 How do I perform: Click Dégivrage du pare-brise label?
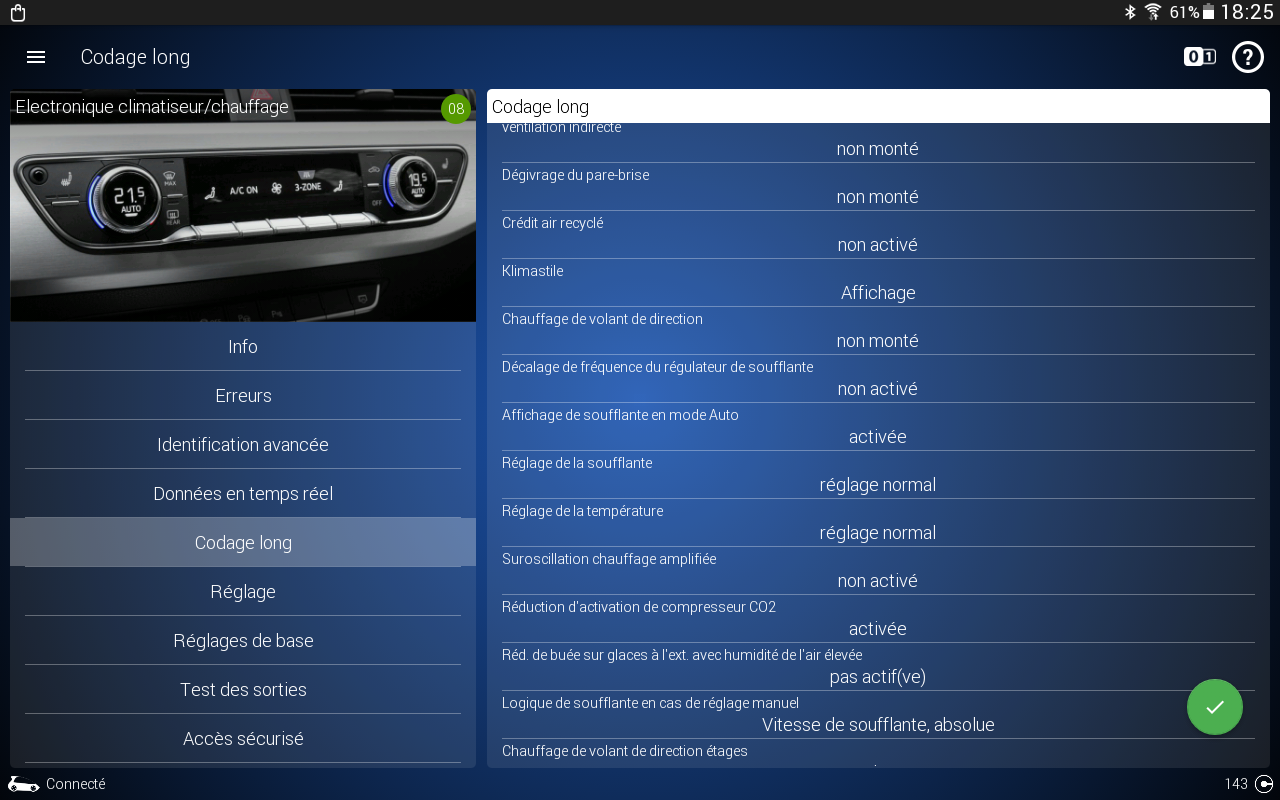(576, 175)
